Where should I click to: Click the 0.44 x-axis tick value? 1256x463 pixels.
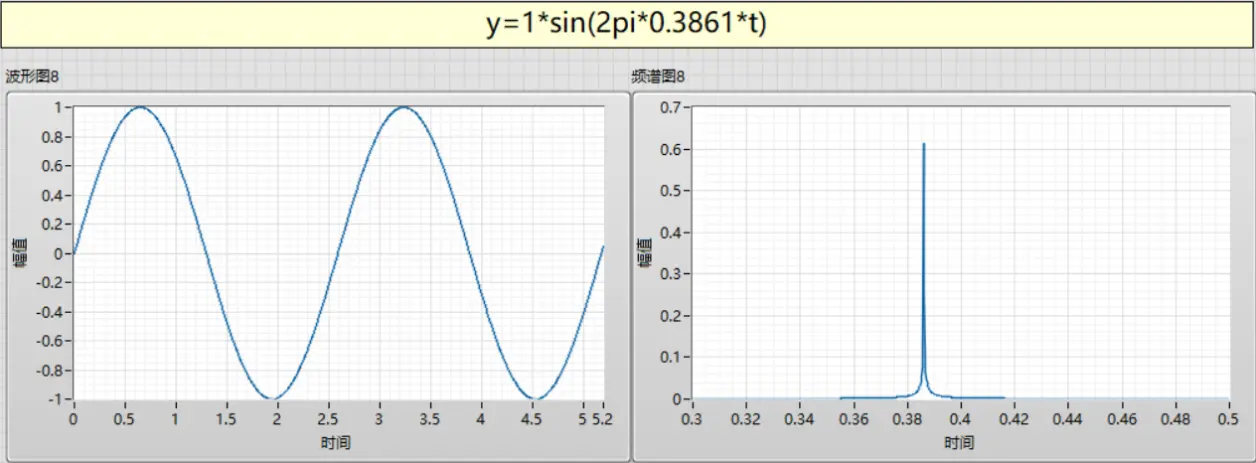pos(1068,418)
